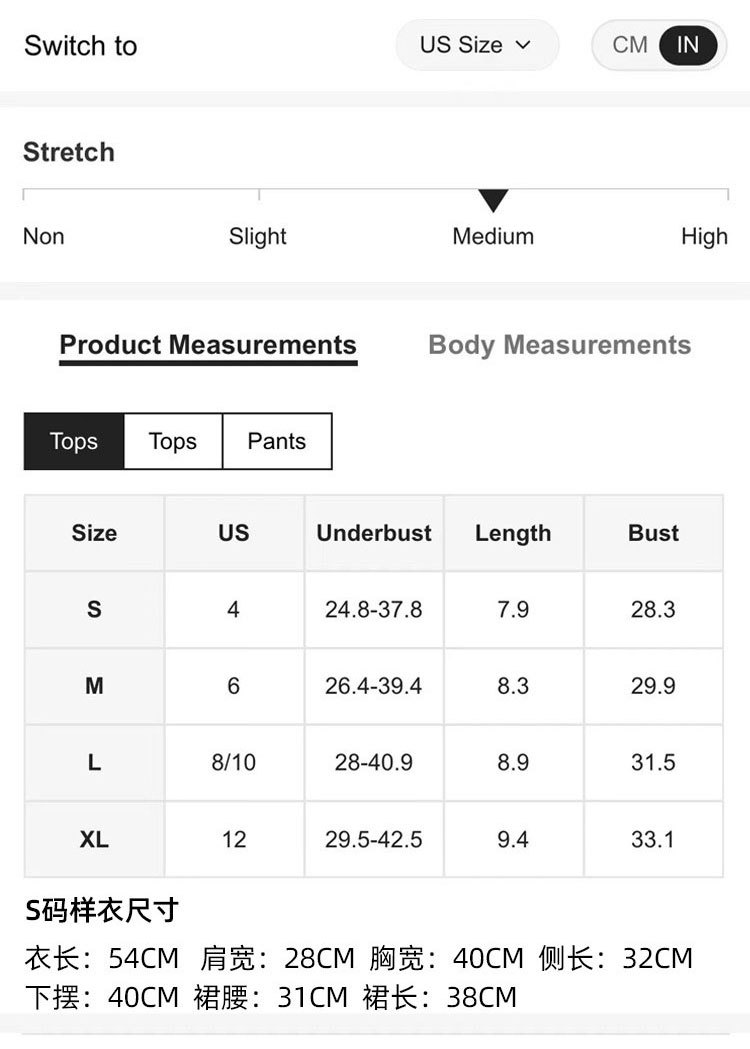Set stretch level to Non

43,237
